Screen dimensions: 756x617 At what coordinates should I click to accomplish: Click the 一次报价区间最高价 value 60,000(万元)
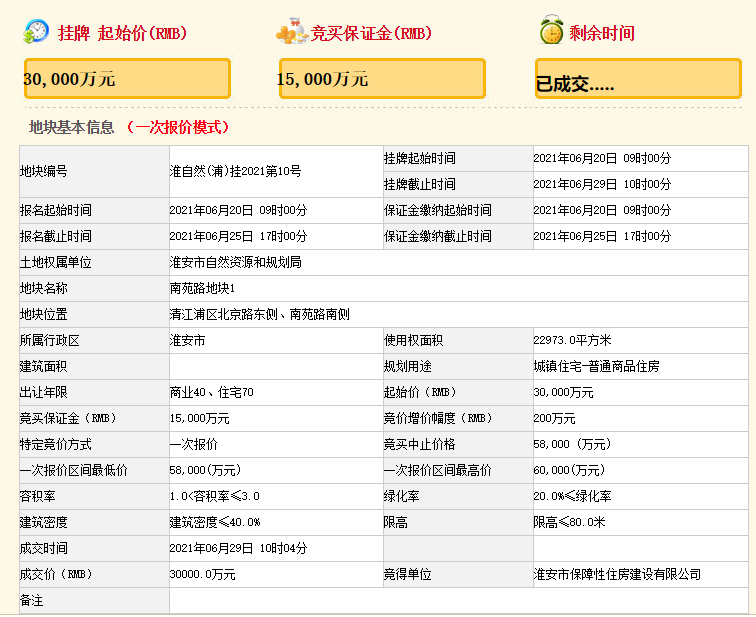tap(569, 470)
